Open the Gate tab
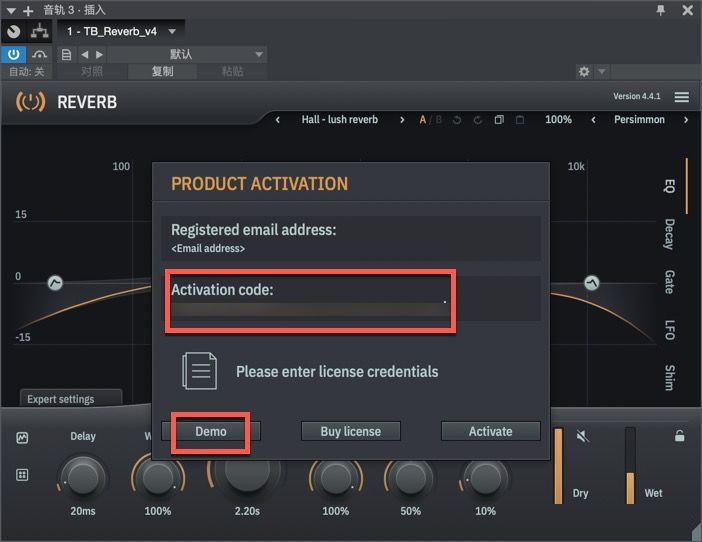The width and height of the screenshot is (702, 542). coord(670,282)
